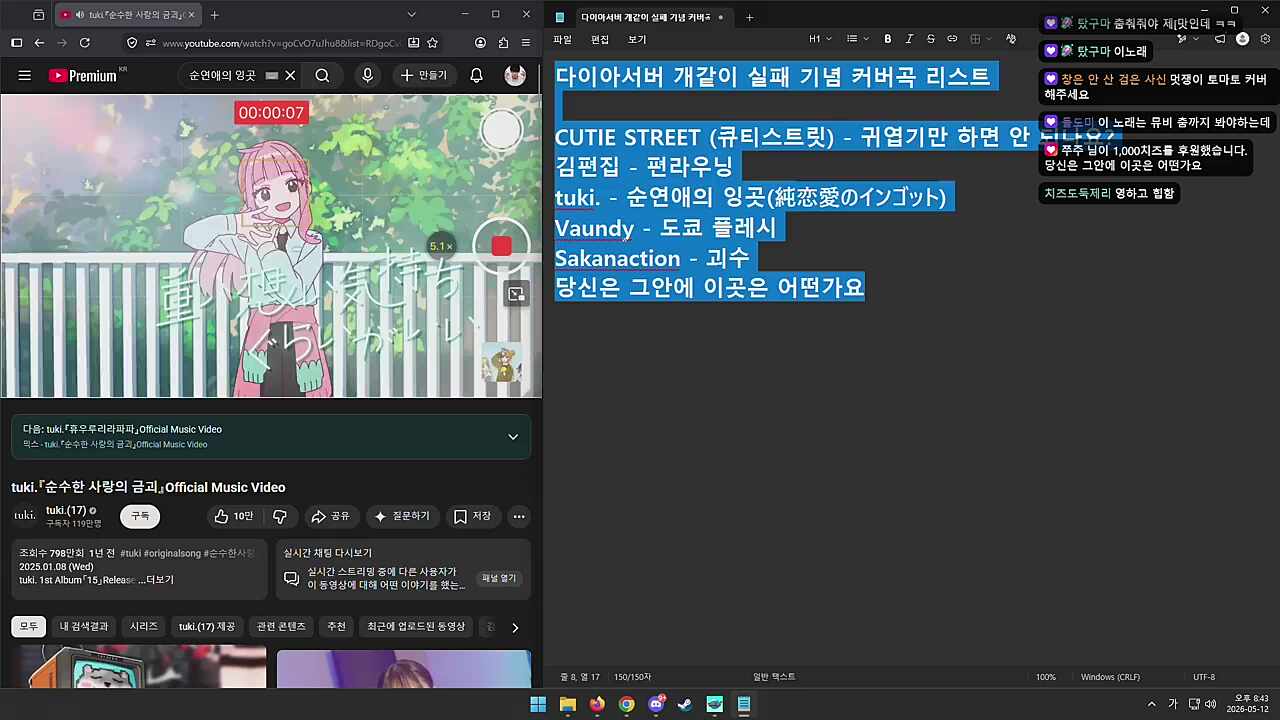The width and height of the screenshot is (1280, 720).
Task: Open the 보기 menu in the text editor
Action: (x=637, y=39)
